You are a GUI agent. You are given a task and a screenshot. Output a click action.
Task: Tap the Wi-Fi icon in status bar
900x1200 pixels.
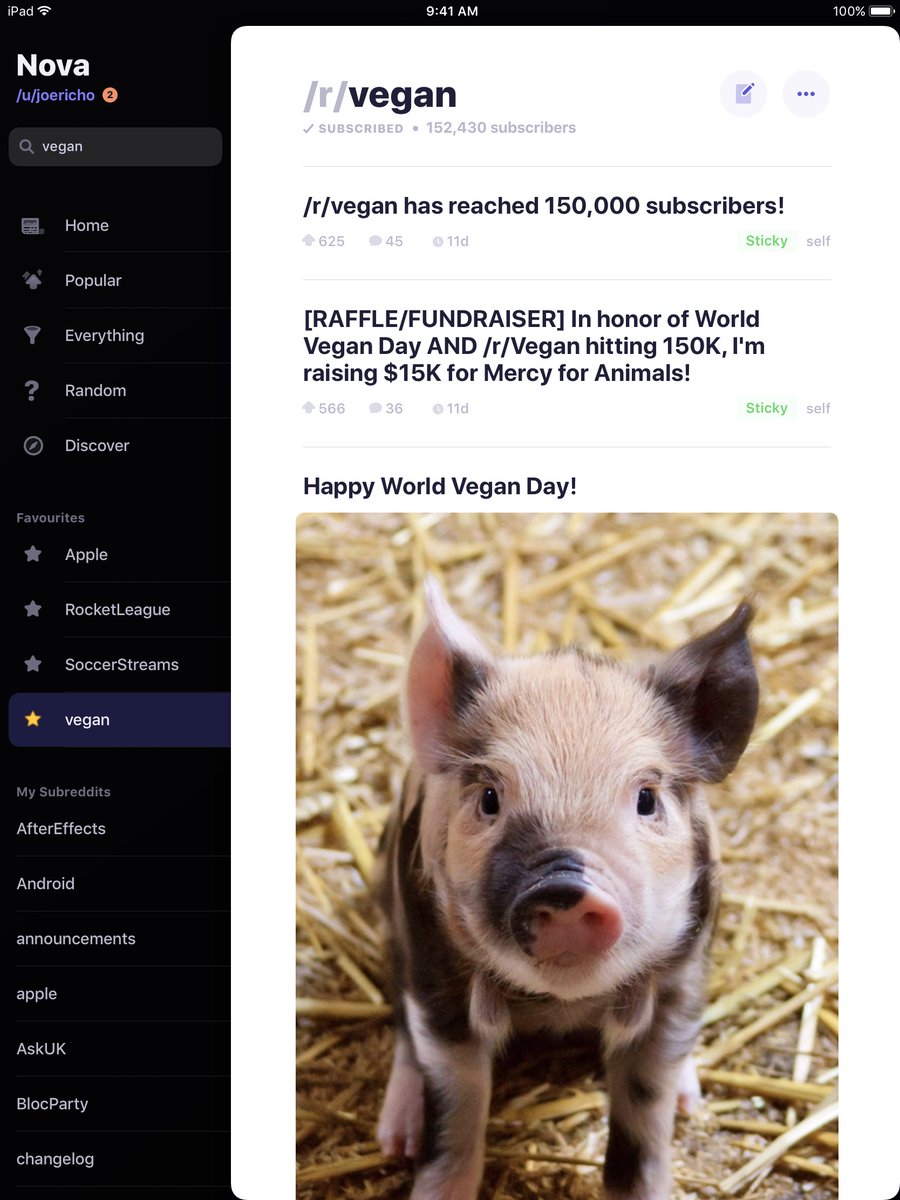[44, 11]
